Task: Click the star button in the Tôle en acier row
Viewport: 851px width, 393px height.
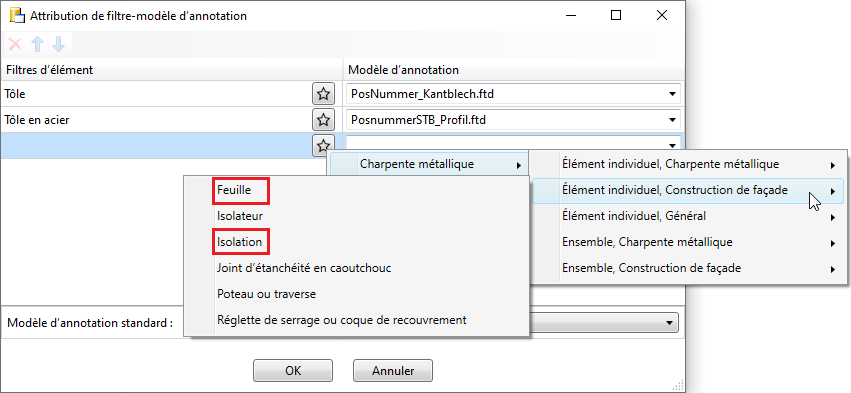Action: [323, 120]
